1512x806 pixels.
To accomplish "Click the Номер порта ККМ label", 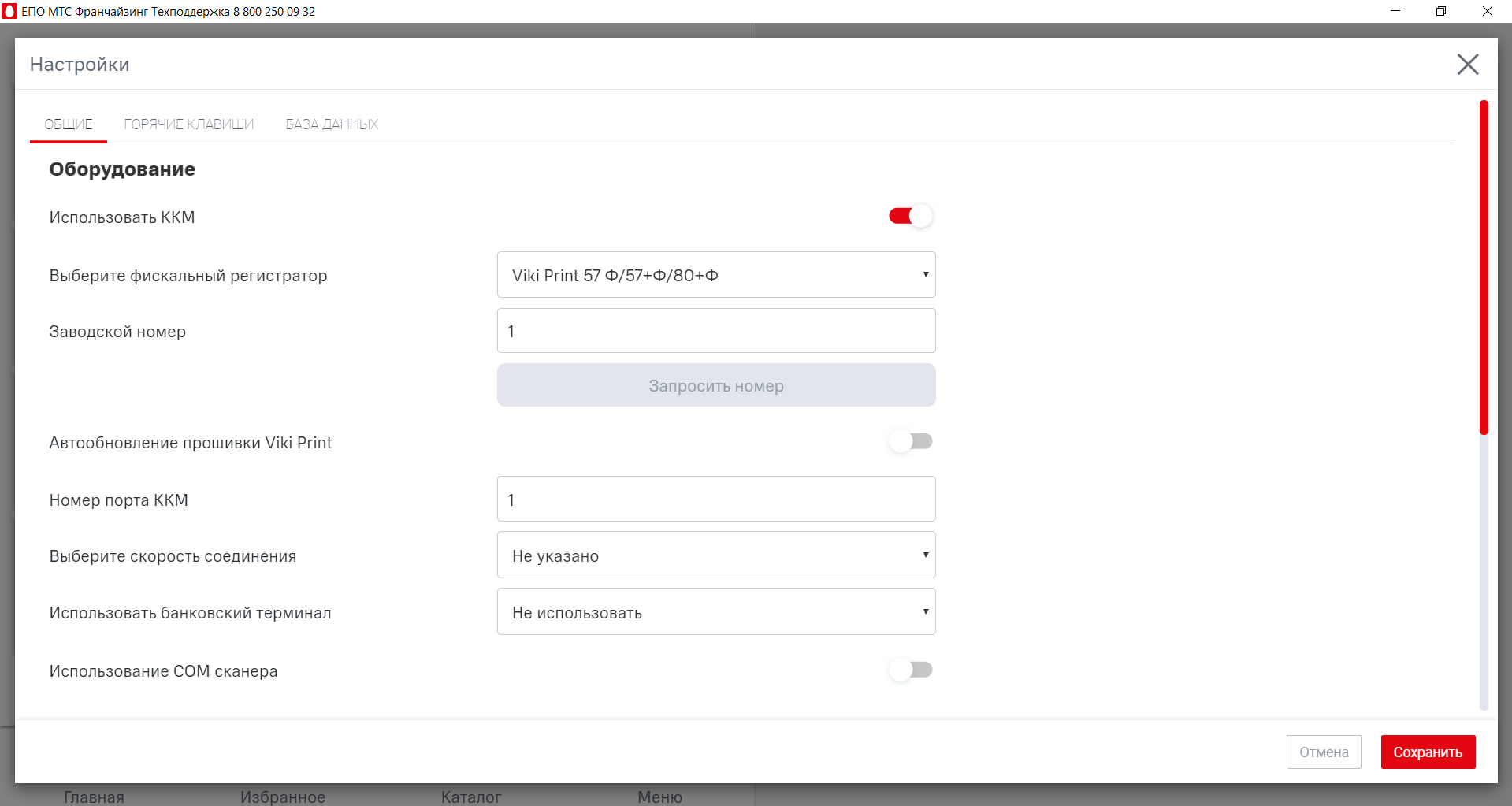I will (x=119, y=500).
